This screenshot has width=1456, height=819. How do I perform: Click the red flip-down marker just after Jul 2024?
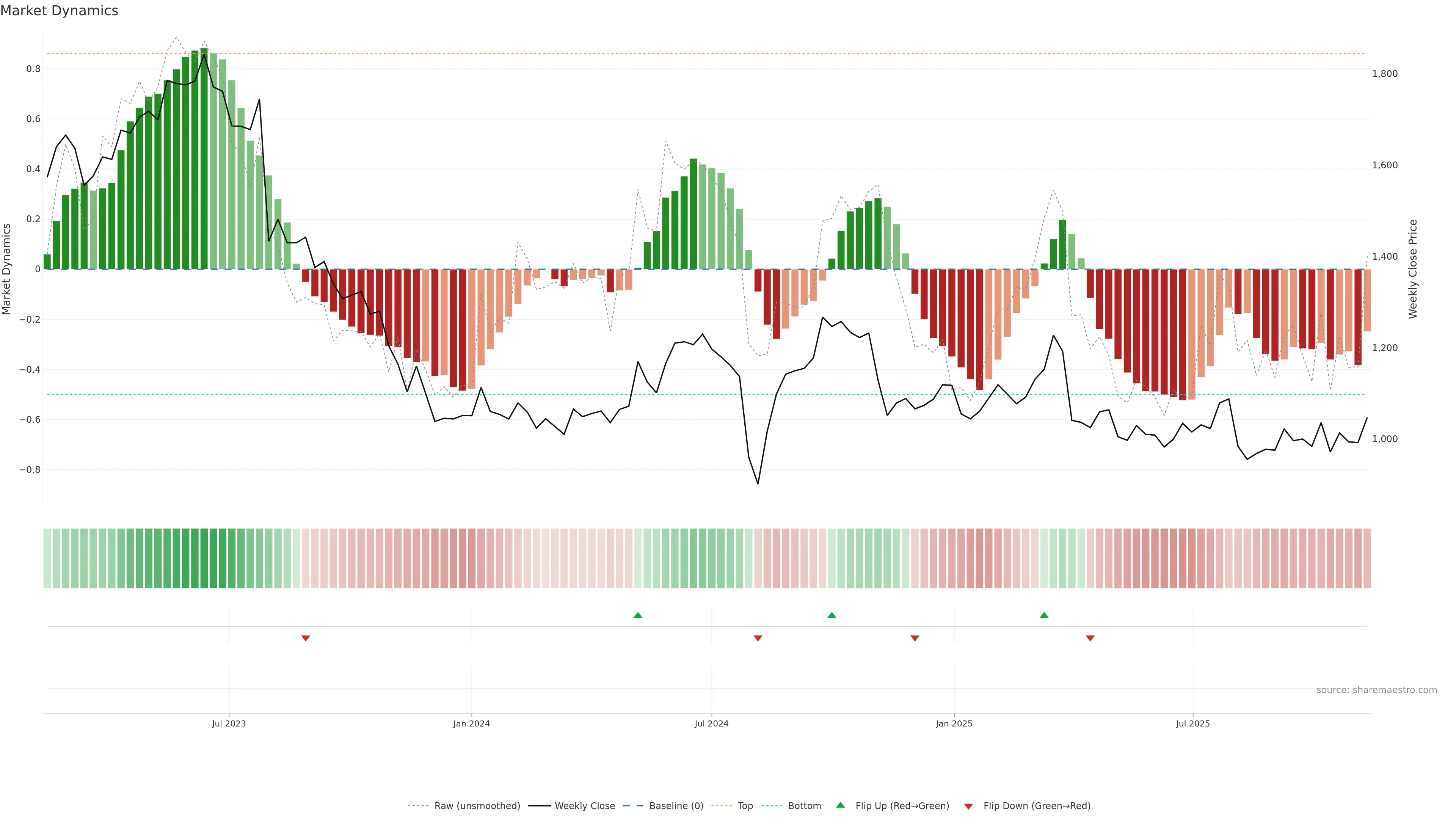(x=758, y=638)
